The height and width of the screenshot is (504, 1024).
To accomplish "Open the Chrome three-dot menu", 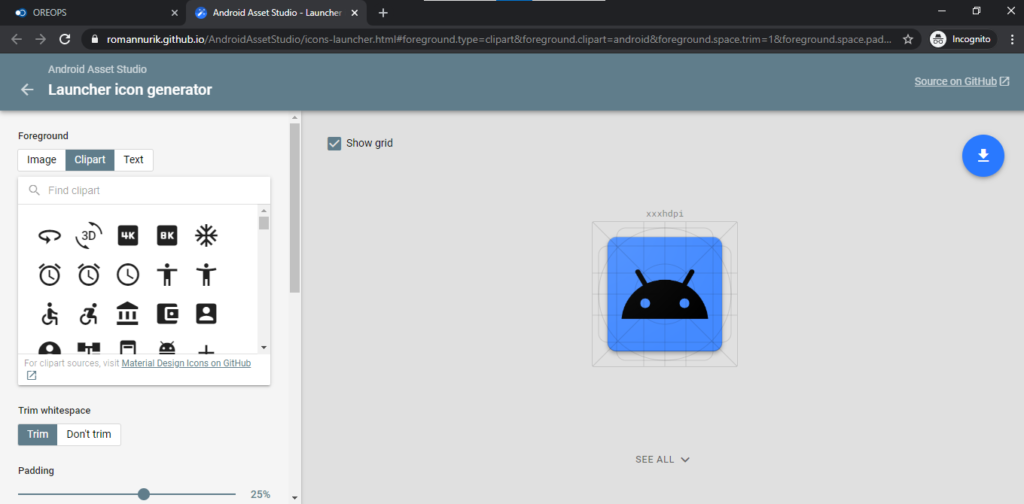I will 1010,39.
